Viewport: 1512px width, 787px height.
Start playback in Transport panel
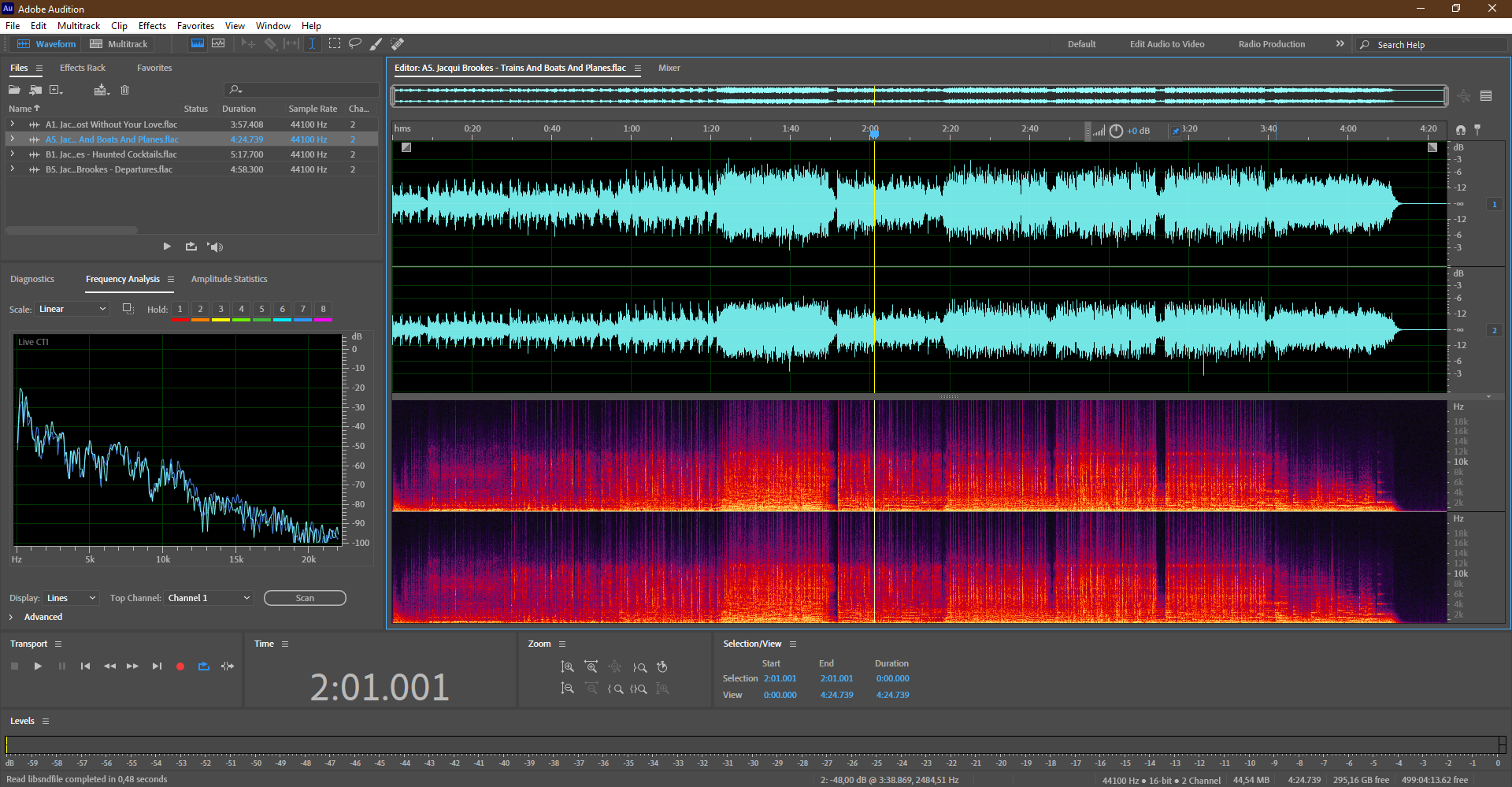pos(38,666)
